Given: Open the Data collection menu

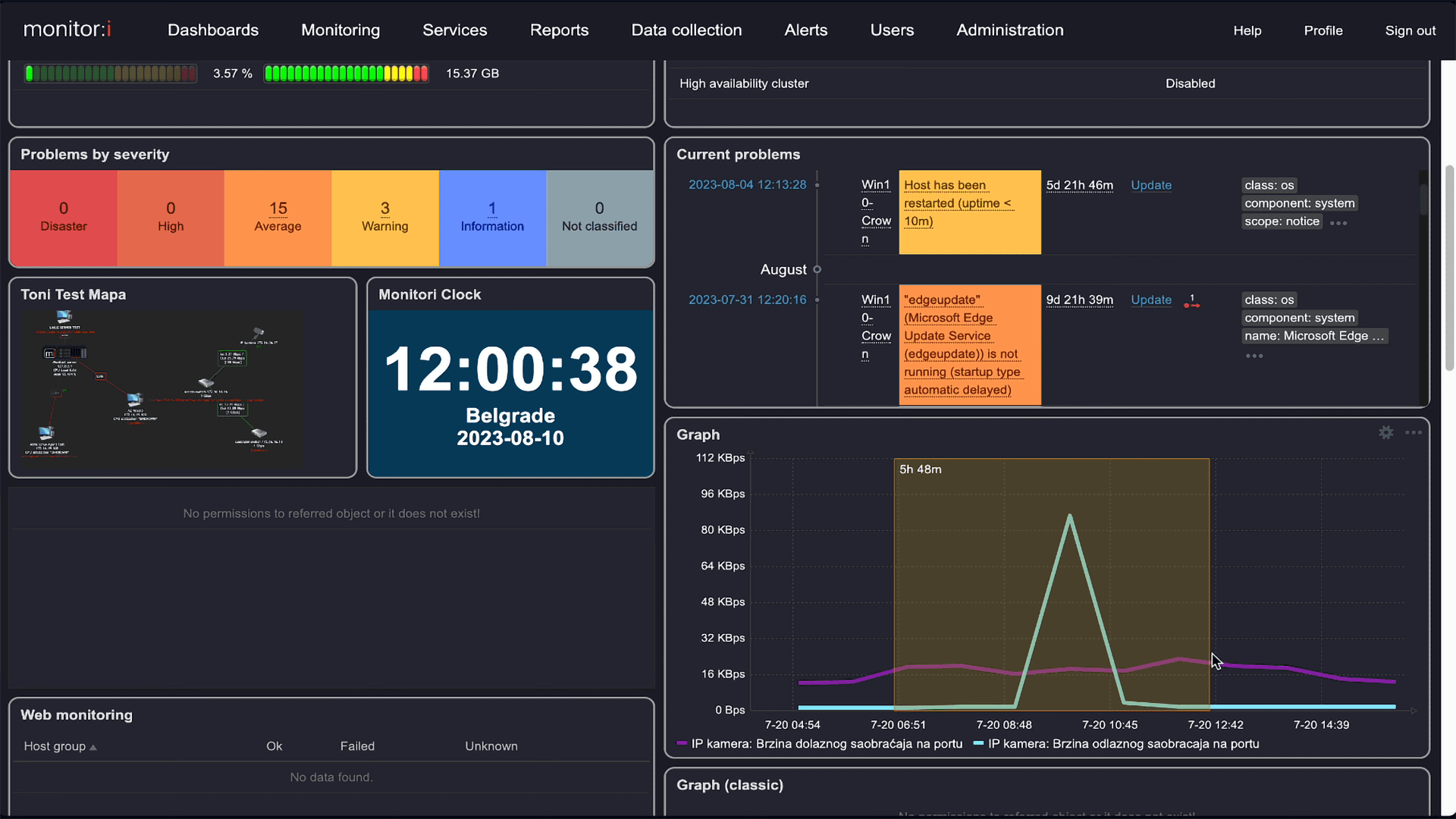Looking at the screenshot, I should pos(686,30).
